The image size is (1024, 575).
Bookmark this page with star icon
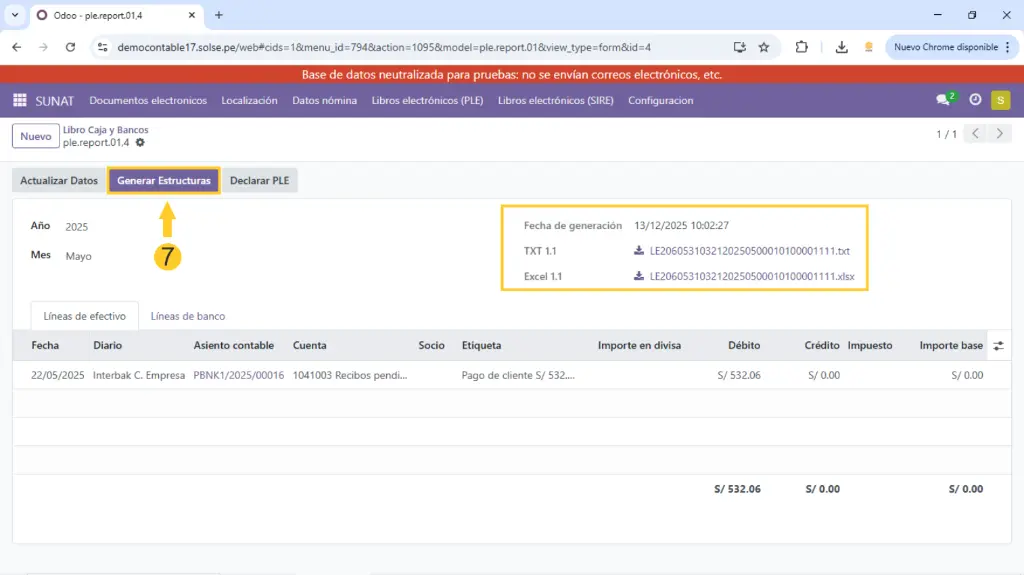click(764, 47)
